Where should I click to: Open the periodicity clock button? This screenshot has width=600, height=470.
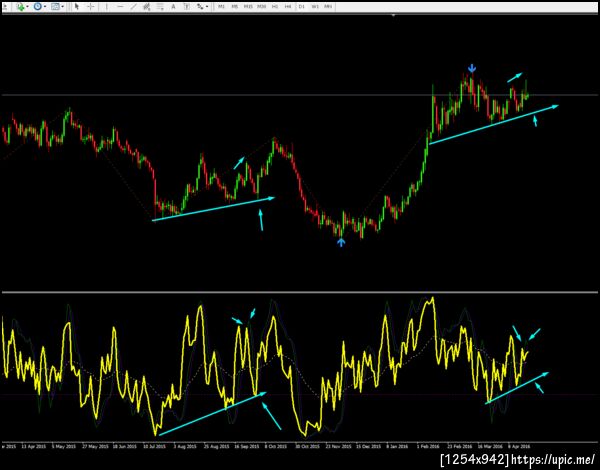(x=38, y=7)
